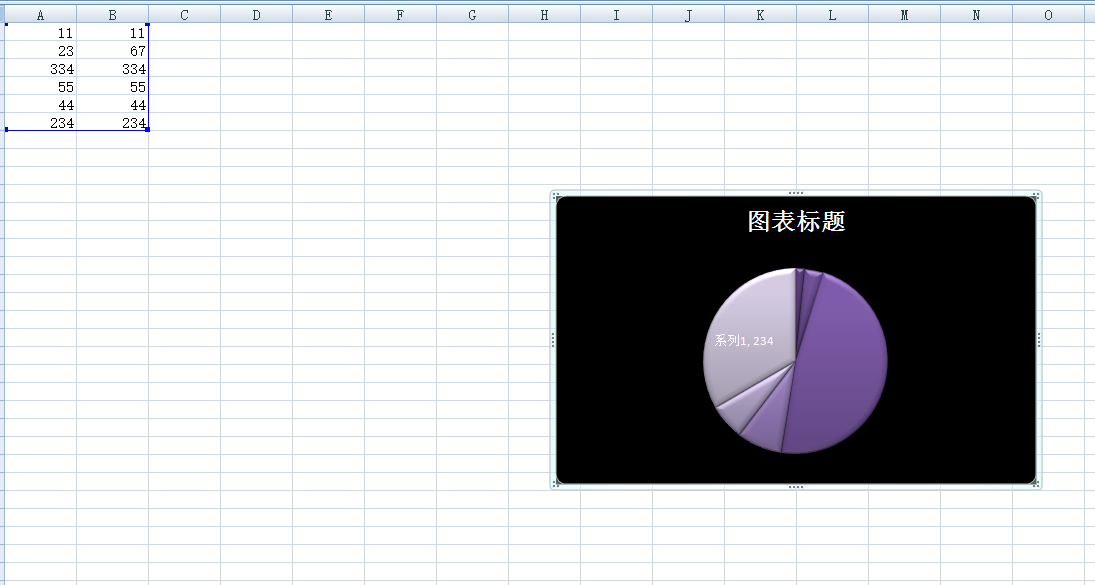Viewport: 1095px width, 585px height.
Task: Select column B header
Action: coord(112,15)
